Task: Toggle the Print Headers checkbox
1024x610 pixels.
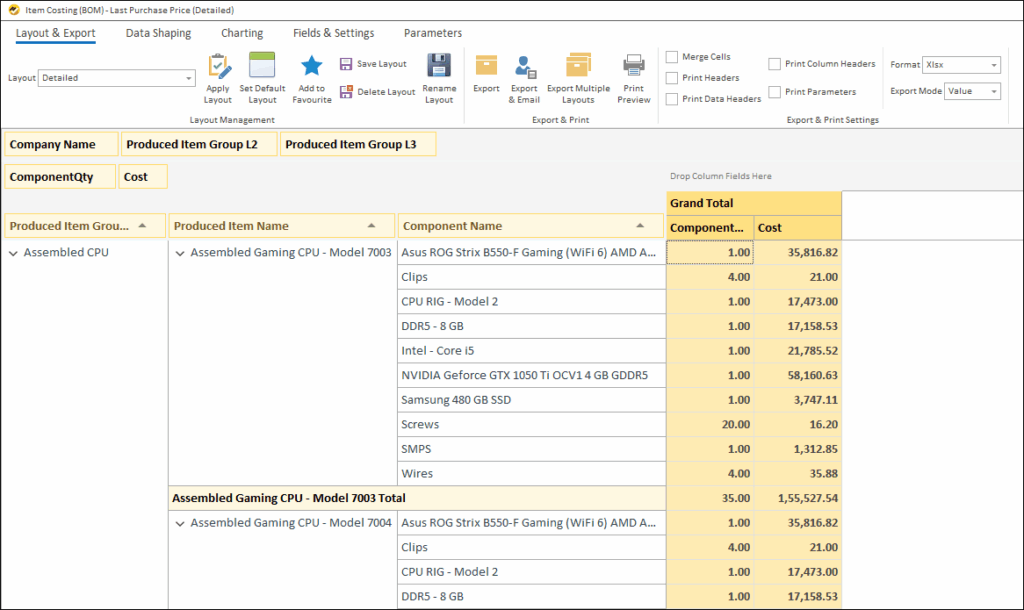Action: [x=672, y=78]
